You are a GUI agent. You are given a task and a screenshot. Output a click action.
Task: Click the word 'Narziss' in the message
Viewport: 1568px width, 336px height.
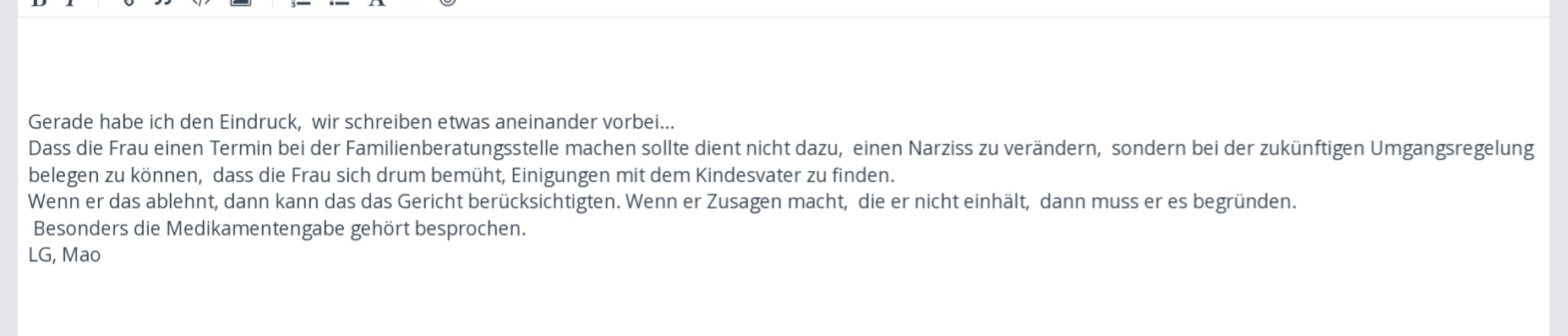coord(941,149)
